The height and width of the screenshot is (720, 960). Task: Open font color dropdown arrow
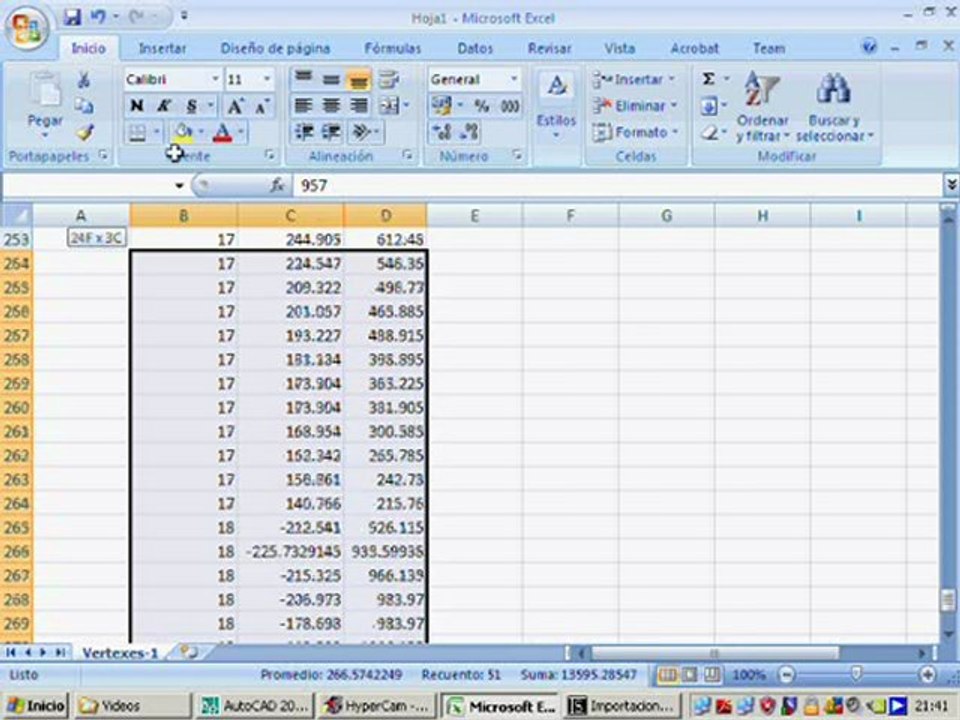click(241, 132)
